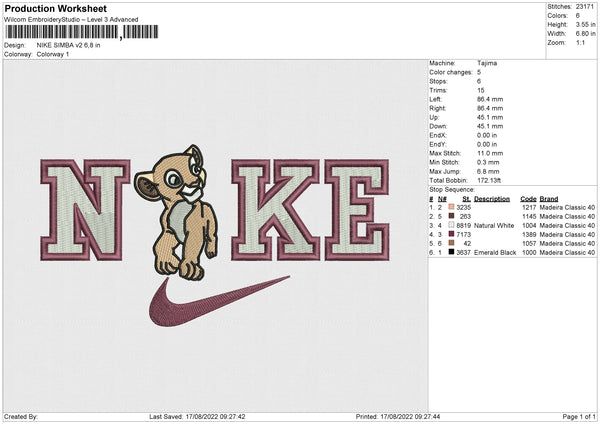Click the Total Bobbin value '172.13ft'
The height and width of the screenshot is (424, 600).
489,180
